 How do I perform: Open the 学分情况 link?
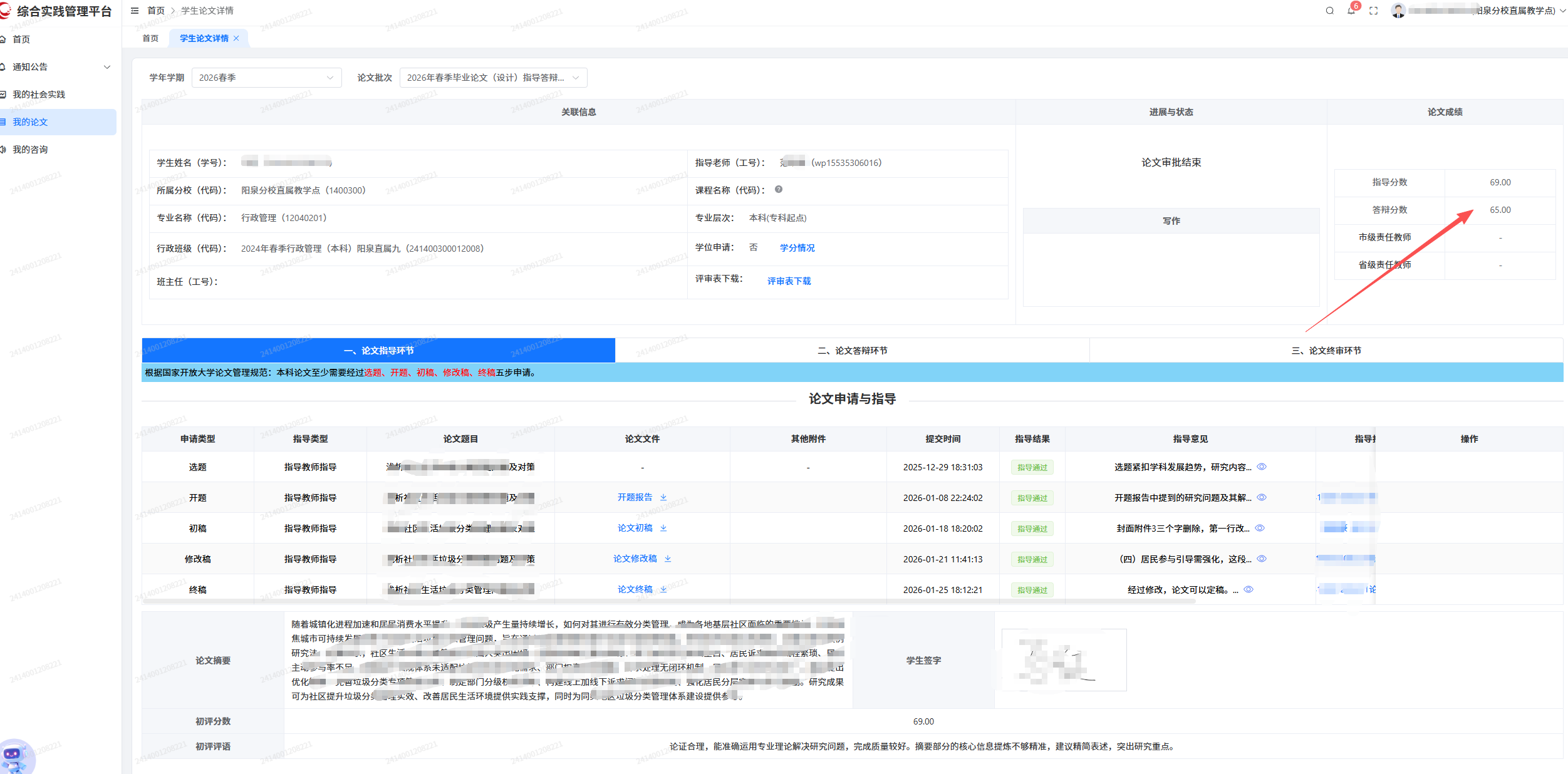point(797,248)
